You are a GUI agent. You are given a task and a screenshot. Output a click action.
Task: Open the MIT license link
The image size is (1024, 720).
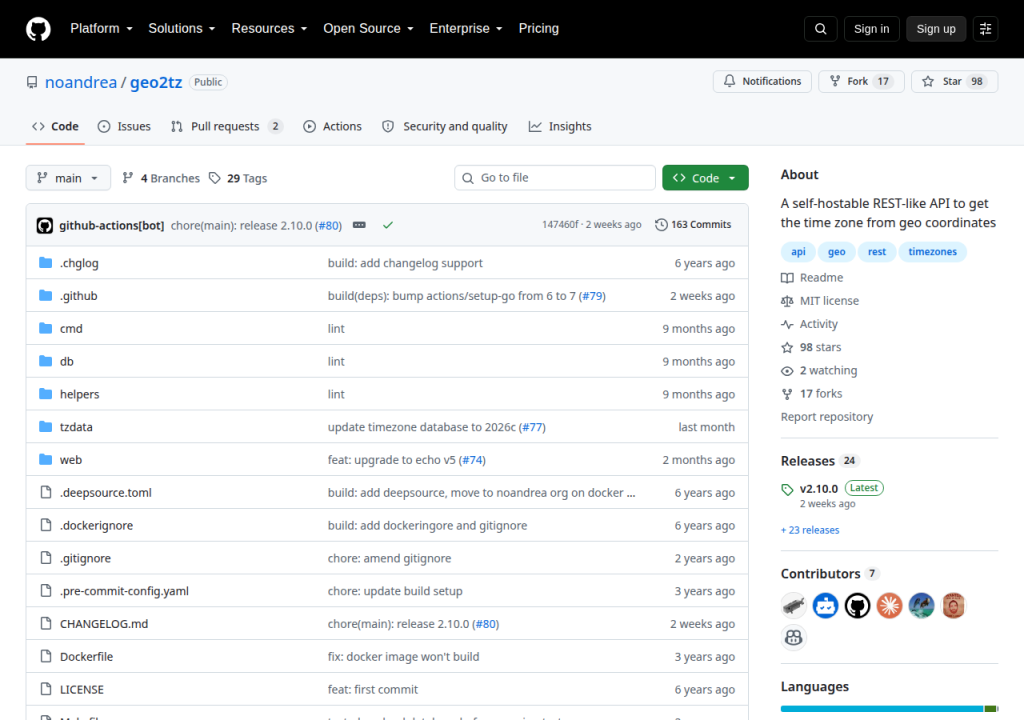tap(820, 301)
